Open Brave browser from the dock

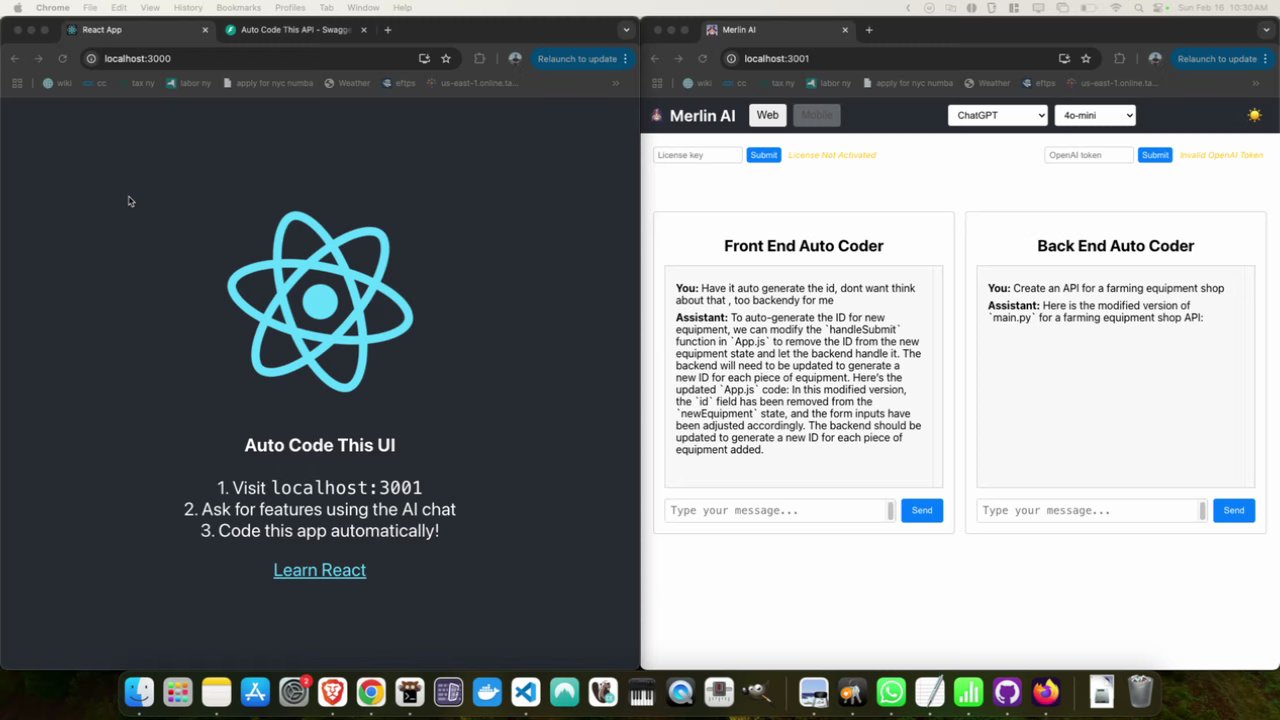332,692
